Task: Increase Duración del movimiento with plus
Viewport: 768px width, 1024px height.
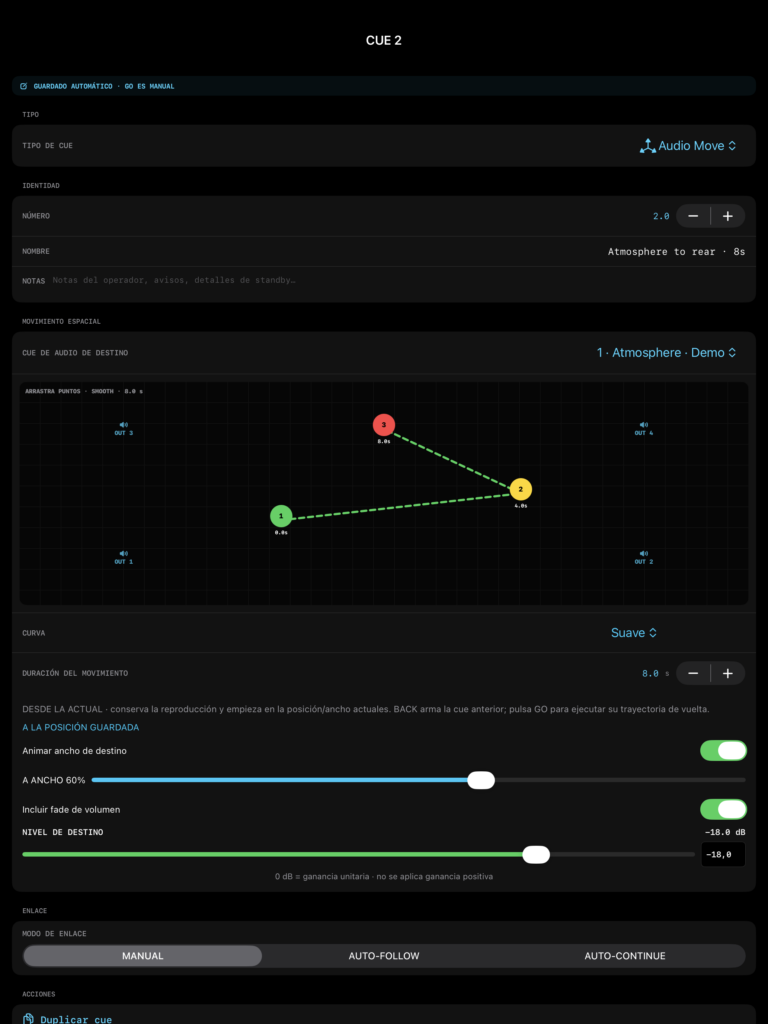Action: click(728, 673)
